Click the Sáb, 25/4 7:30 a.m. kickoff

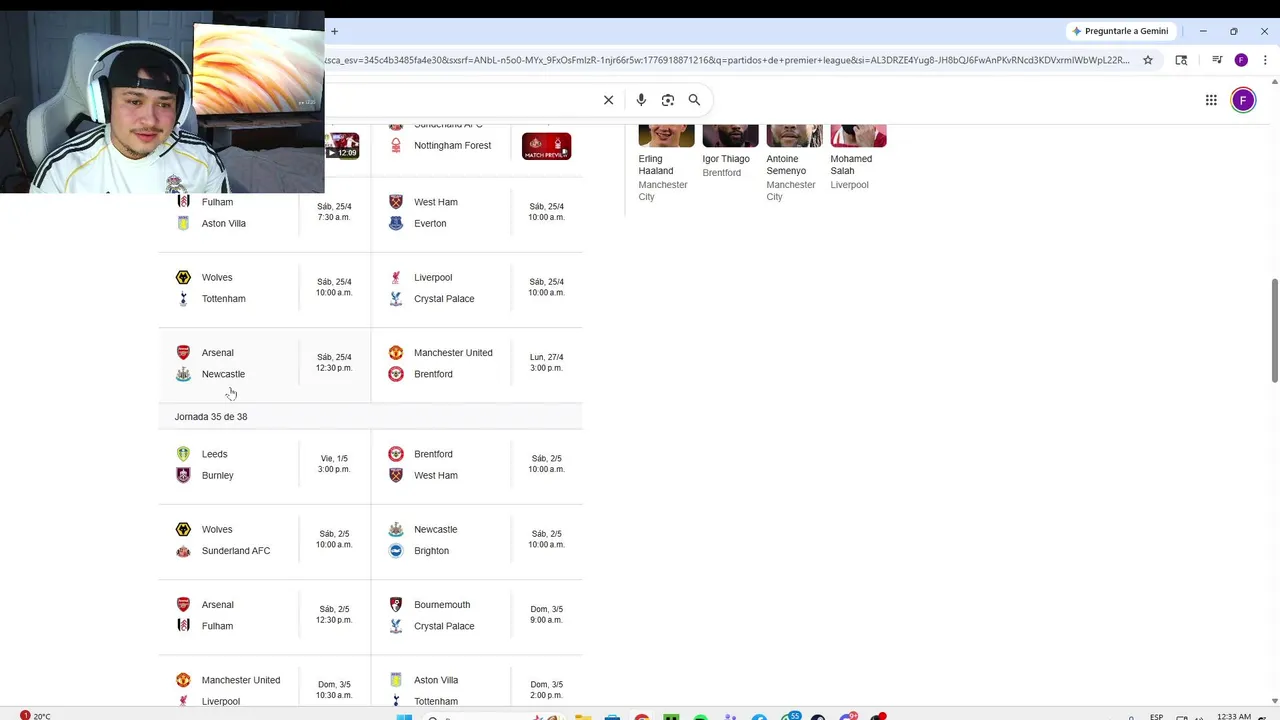click(x=334, y=212)
